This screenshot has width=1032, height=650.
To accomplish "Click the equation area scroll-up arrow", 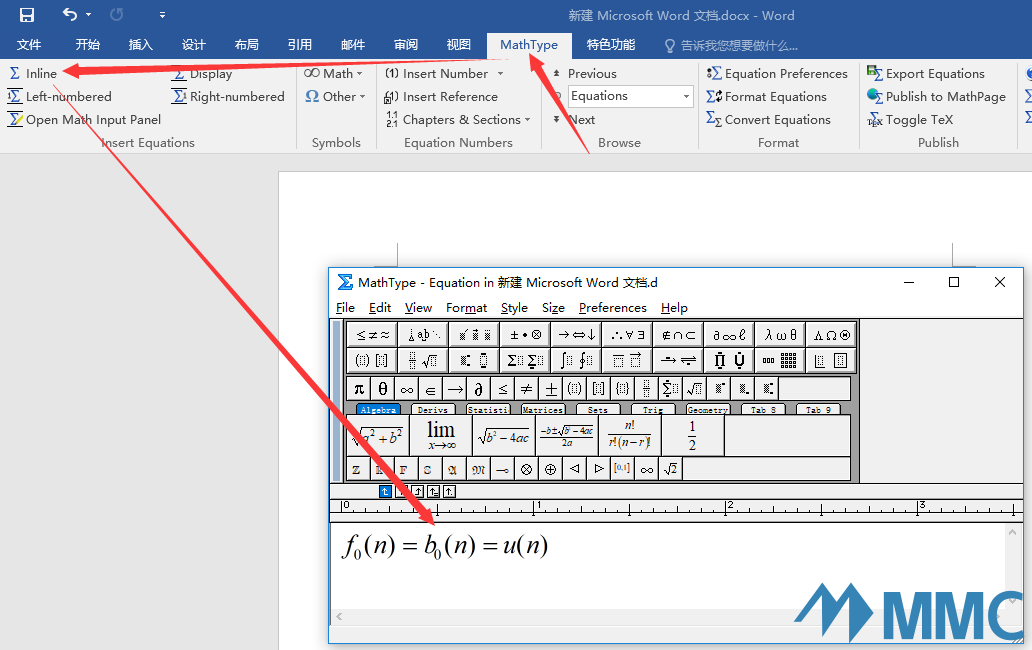I will tap(1012, 532).
